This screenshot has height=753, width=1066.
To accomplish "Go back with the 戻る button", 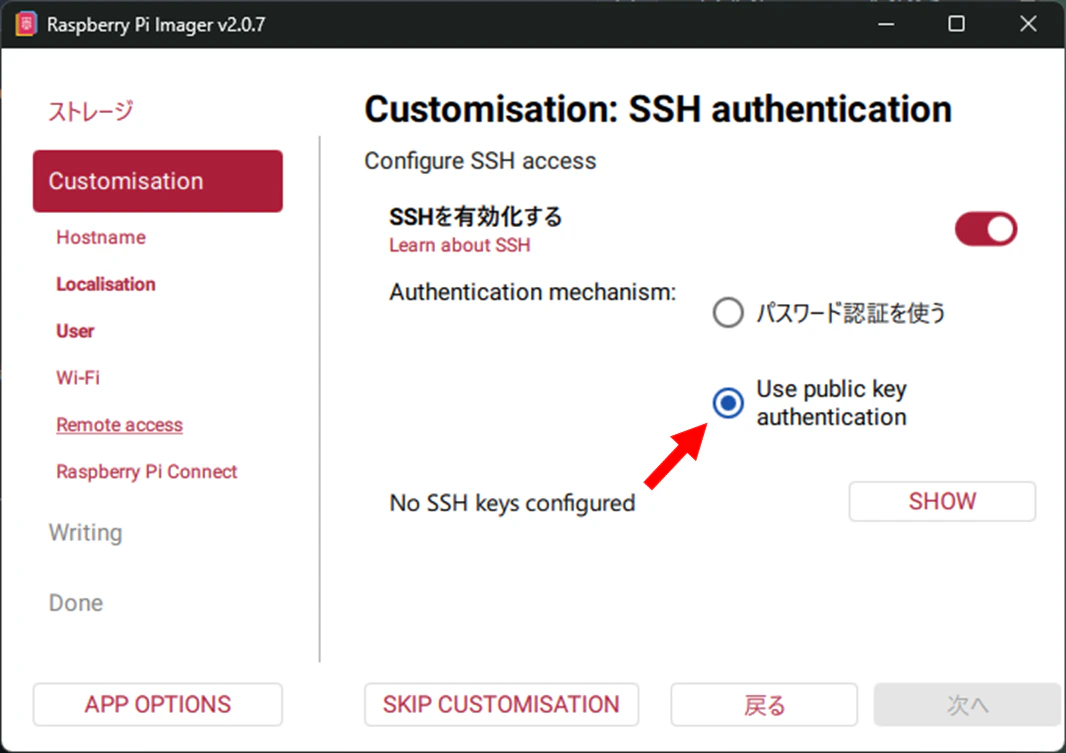I will (764, 704).
